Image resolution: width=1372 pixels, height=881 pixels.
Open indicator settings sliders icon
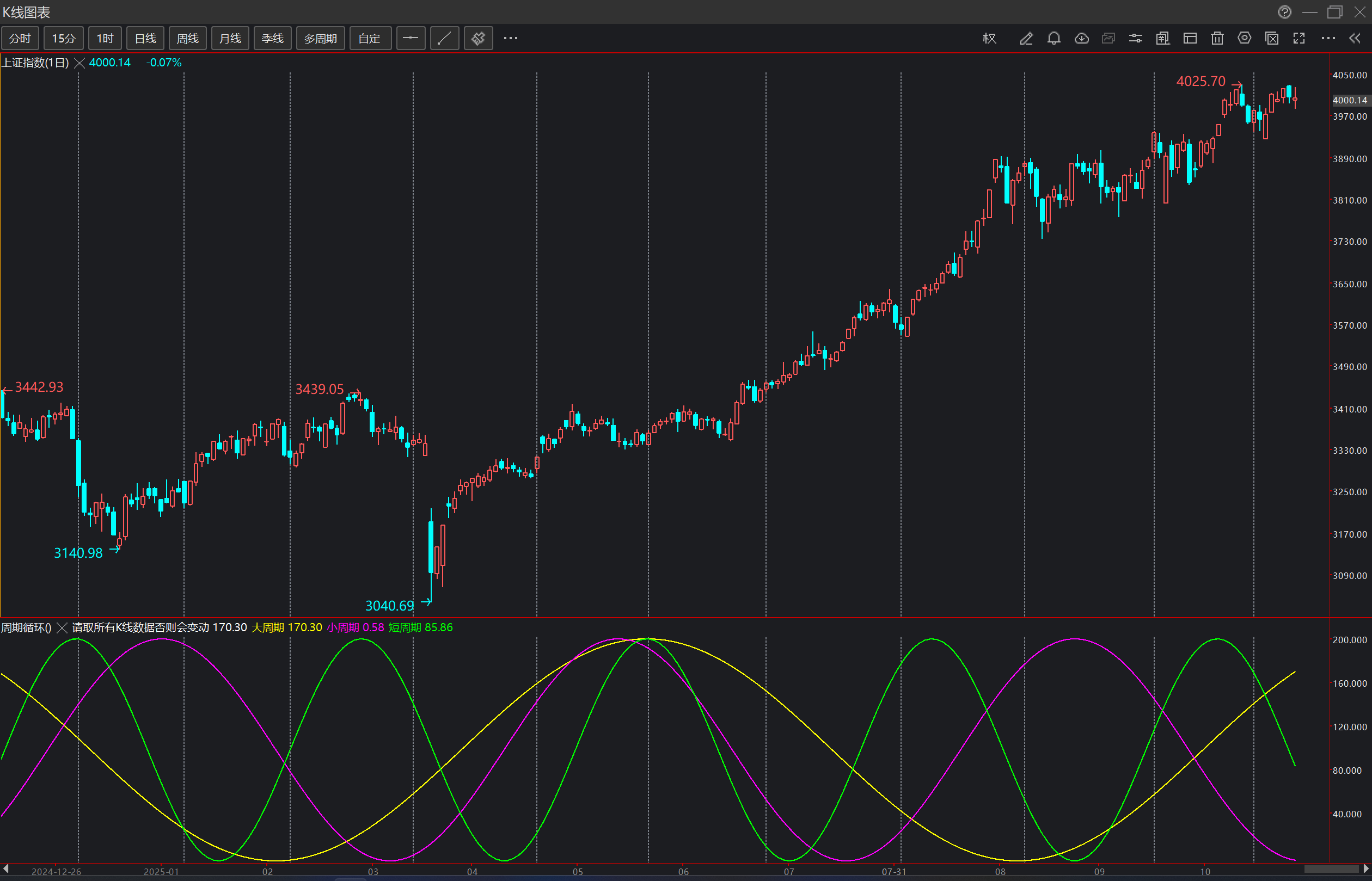pyautogui.click(x=1136, y=38)
